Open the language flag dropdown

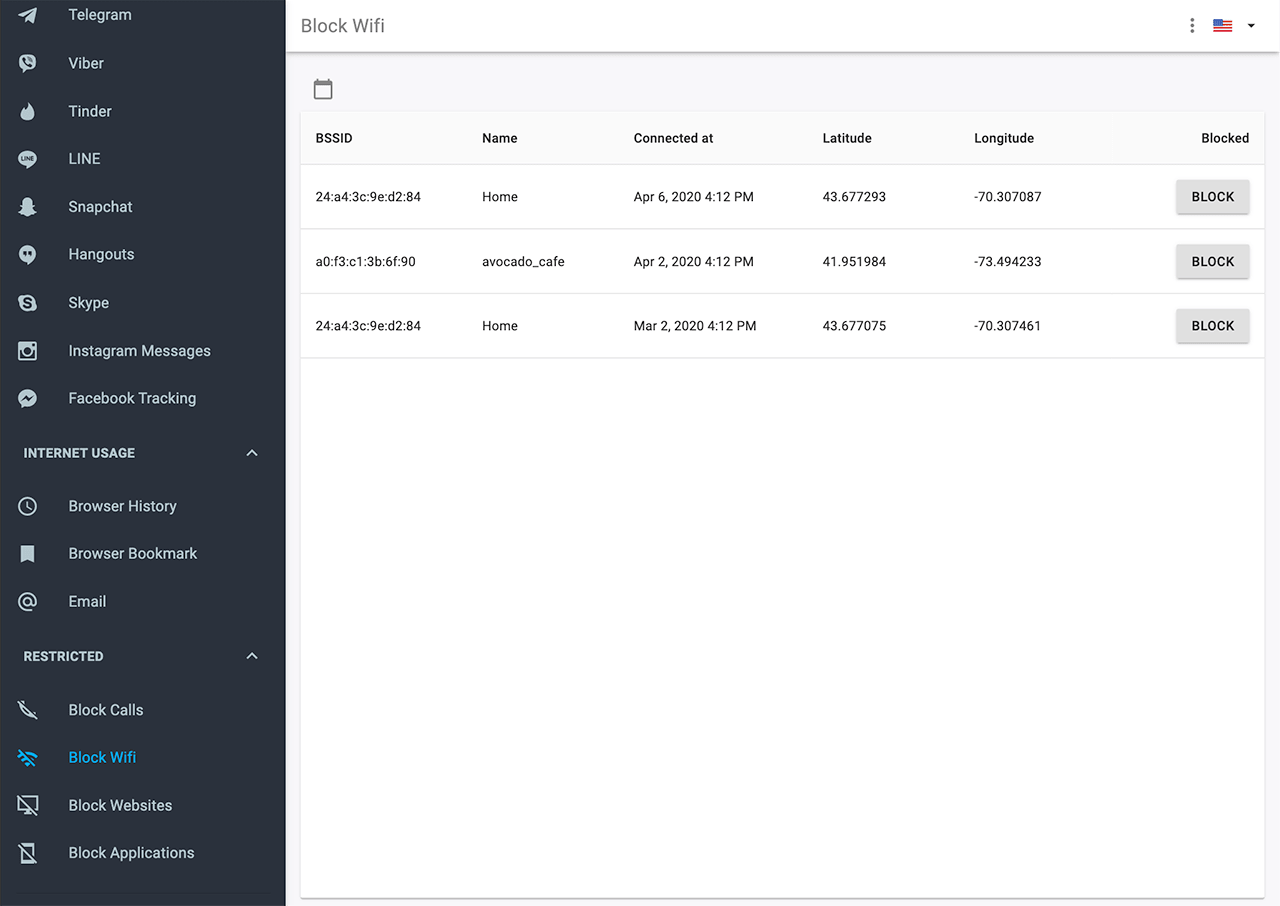point(1233,26)
